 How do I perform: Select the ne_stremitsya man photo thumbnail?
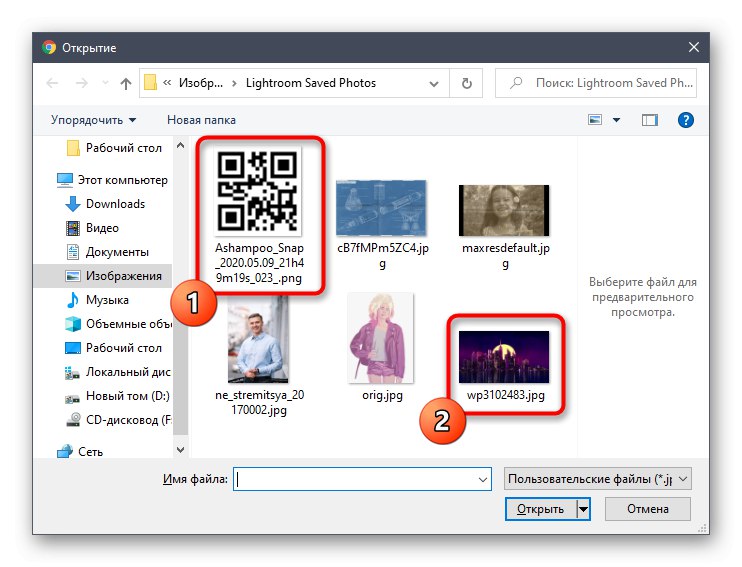coord(258,338)
